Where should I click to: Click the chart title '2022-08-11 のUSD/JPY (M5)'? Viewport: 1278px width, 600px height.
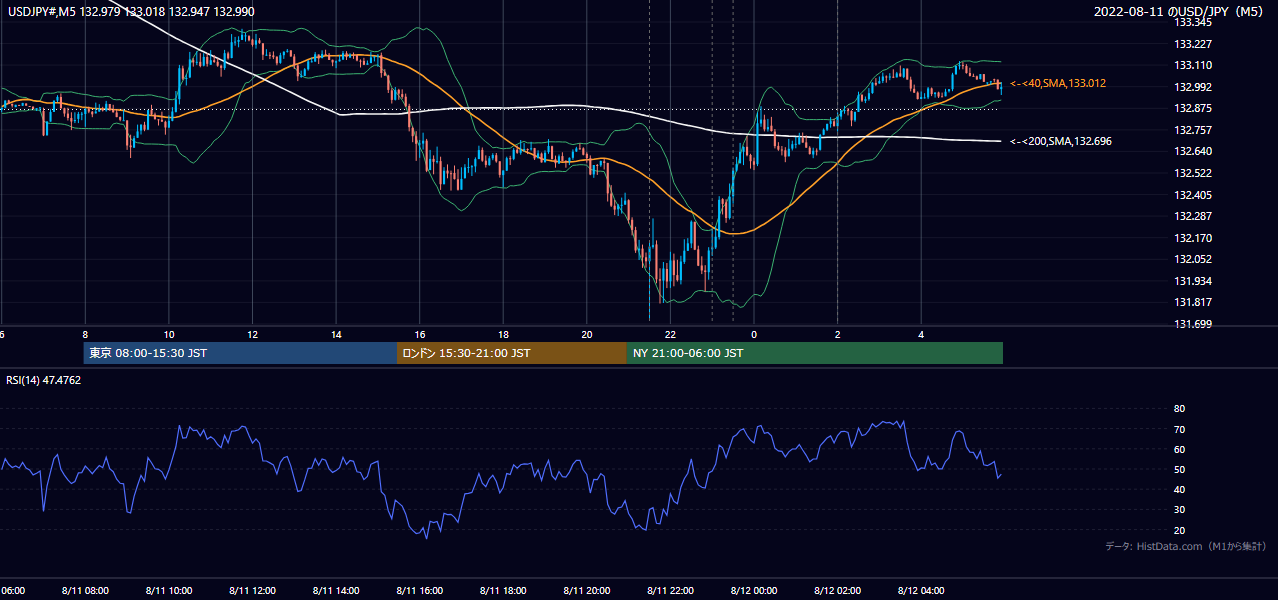tap(1181, 12)
